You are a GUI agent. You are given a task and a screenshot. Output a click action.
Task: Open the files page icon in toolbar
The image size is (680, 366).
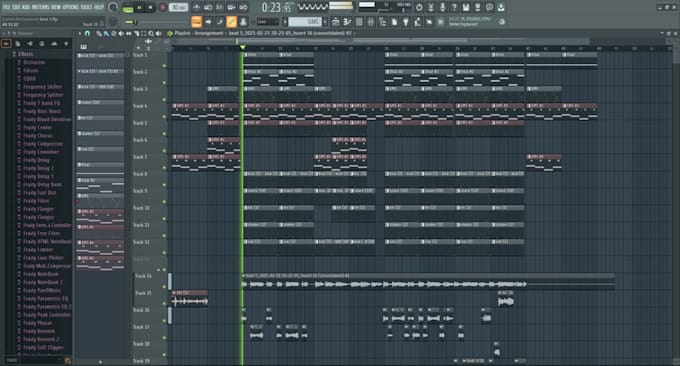tap(394, 22)
